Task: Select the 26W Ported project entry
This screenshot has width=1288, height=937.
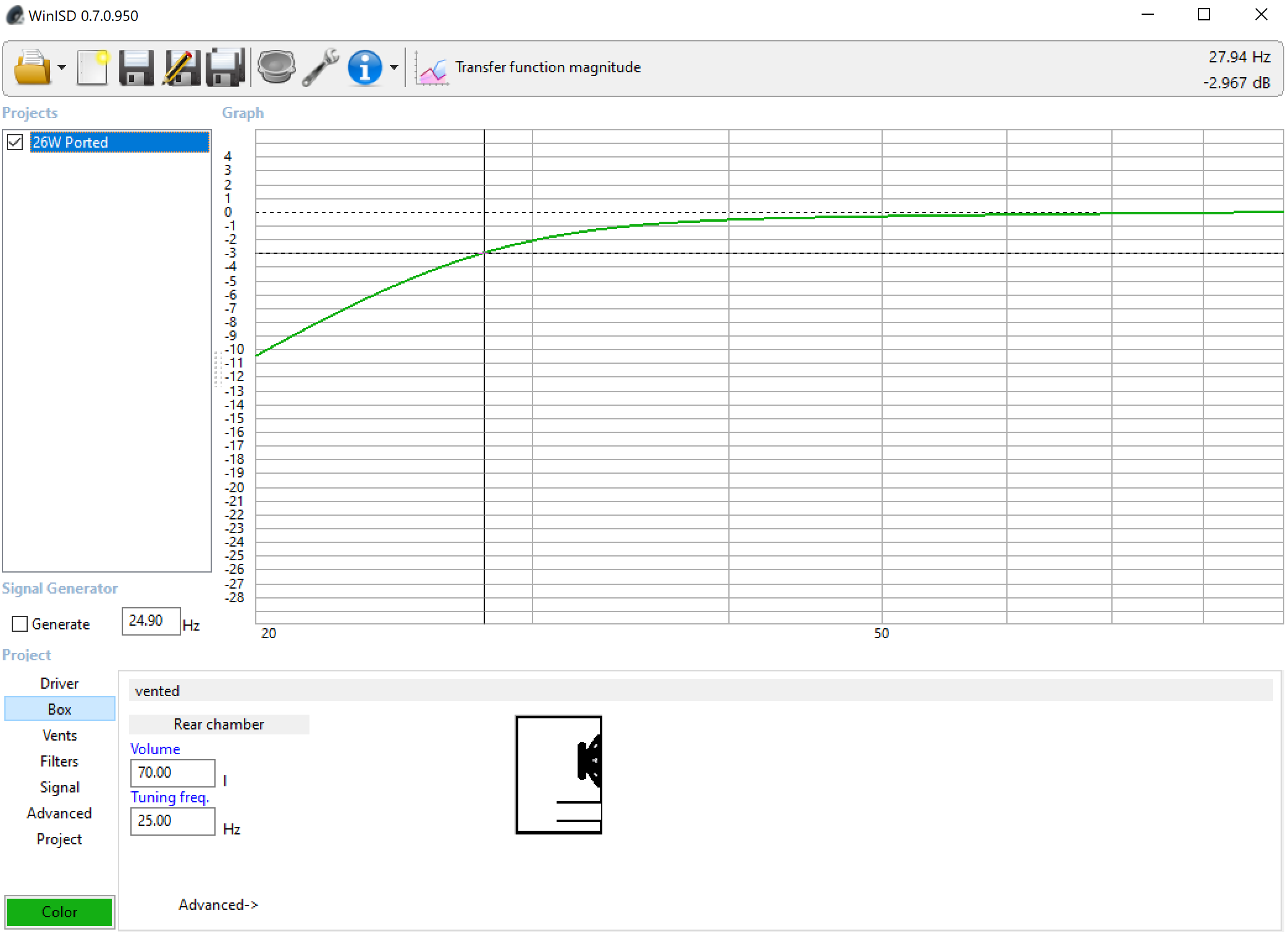Action: click(x=120, y=142)
